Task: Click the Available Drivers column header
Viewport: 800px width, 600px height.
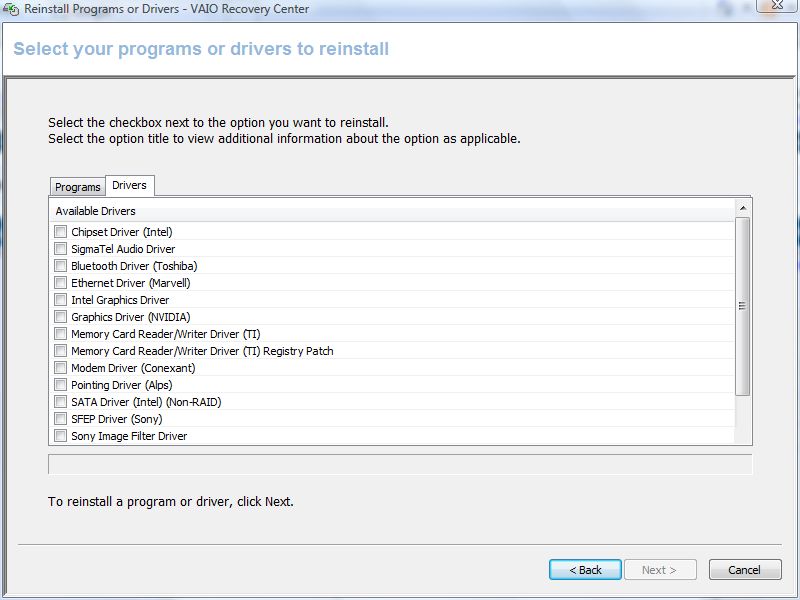Action: click(393, 211)
